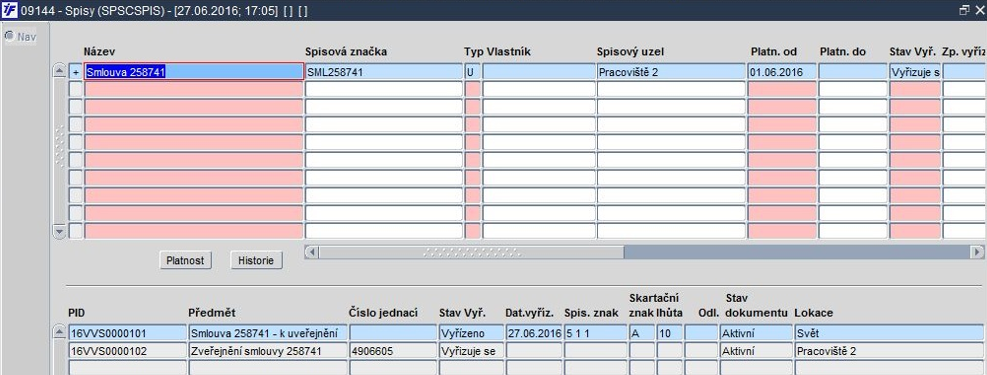Click Předmět Smlouva 258741 - k uveřejnění
This screenshot has width=987, height=375.
pyautogui.click(x=268, y=333)
